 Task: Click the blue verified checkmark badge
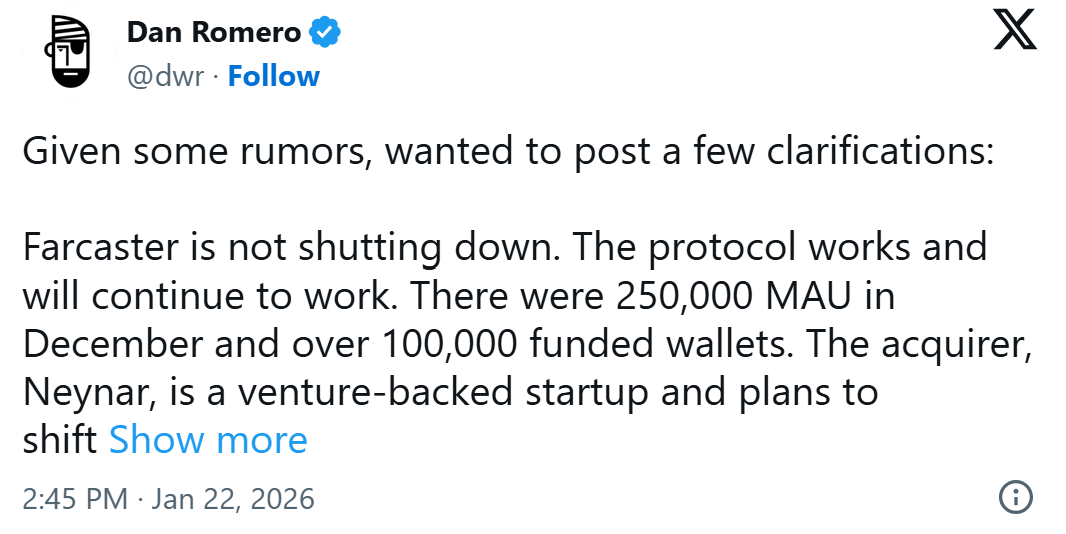(325, 32)
